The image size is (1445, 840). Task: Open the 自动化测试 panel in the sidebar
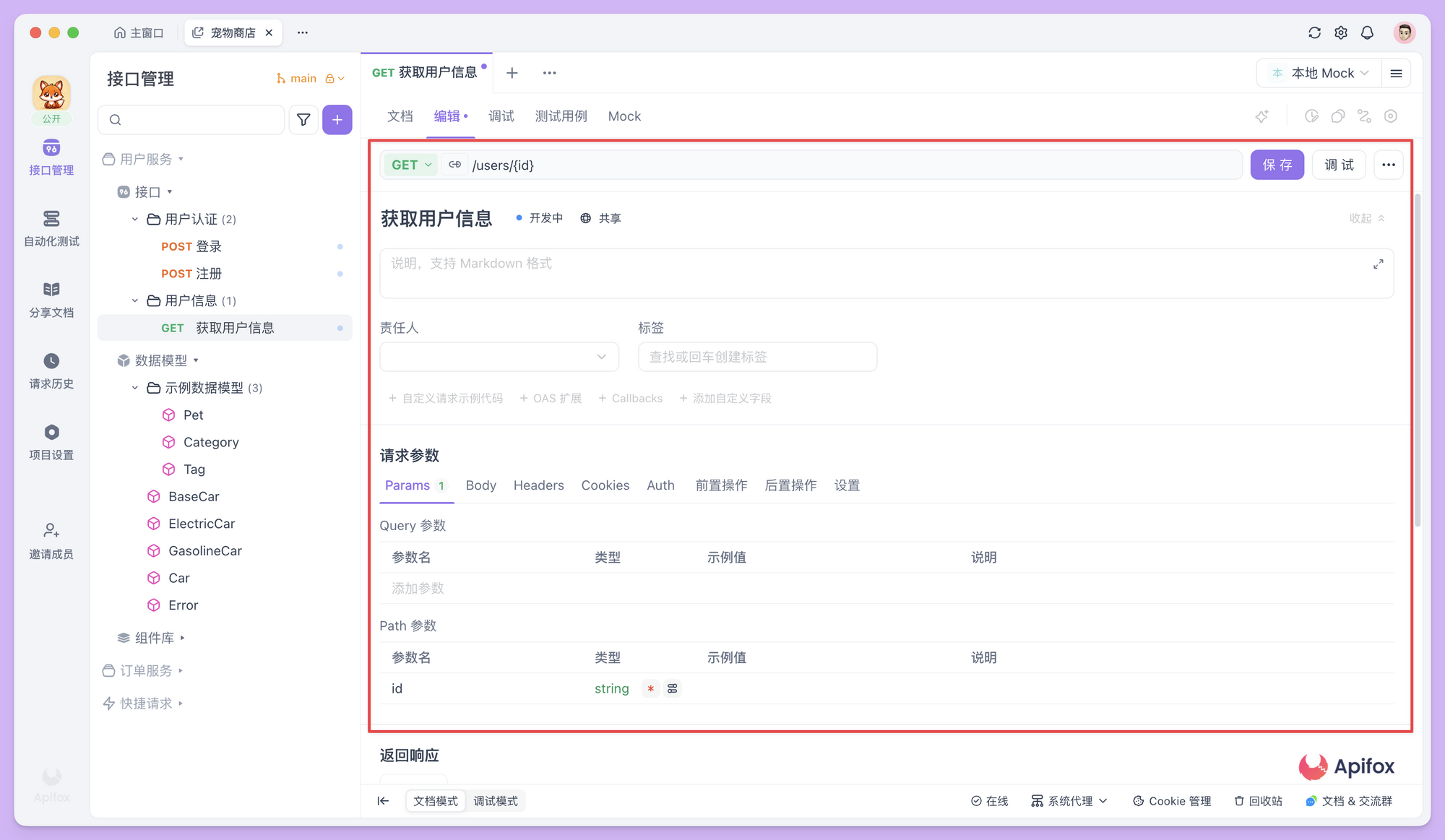pos(51,228)
